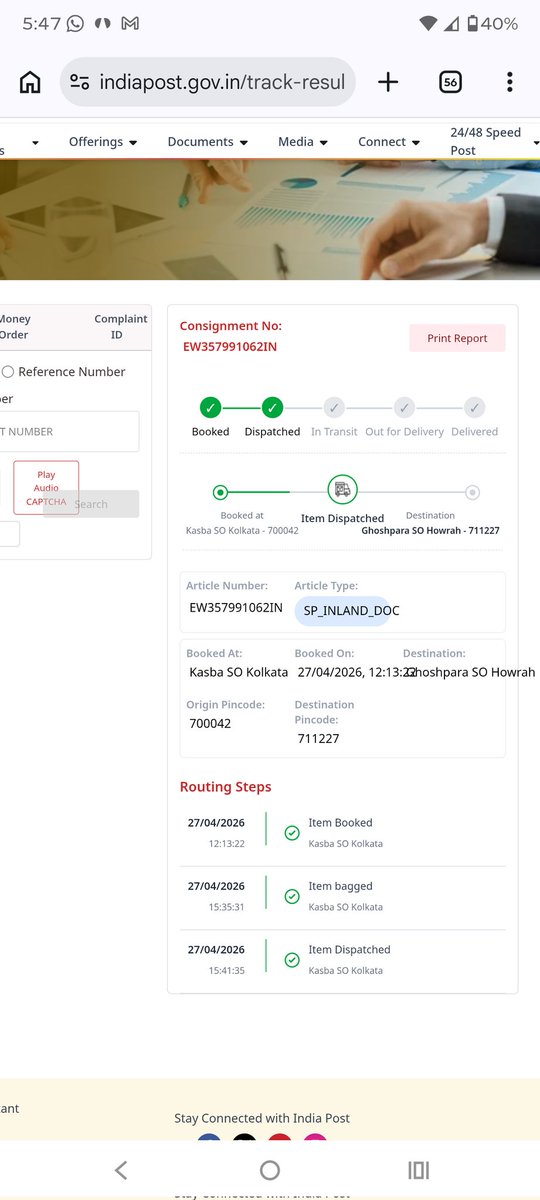
Task: Tap Android back navigation button
Action: point(120,1169)
